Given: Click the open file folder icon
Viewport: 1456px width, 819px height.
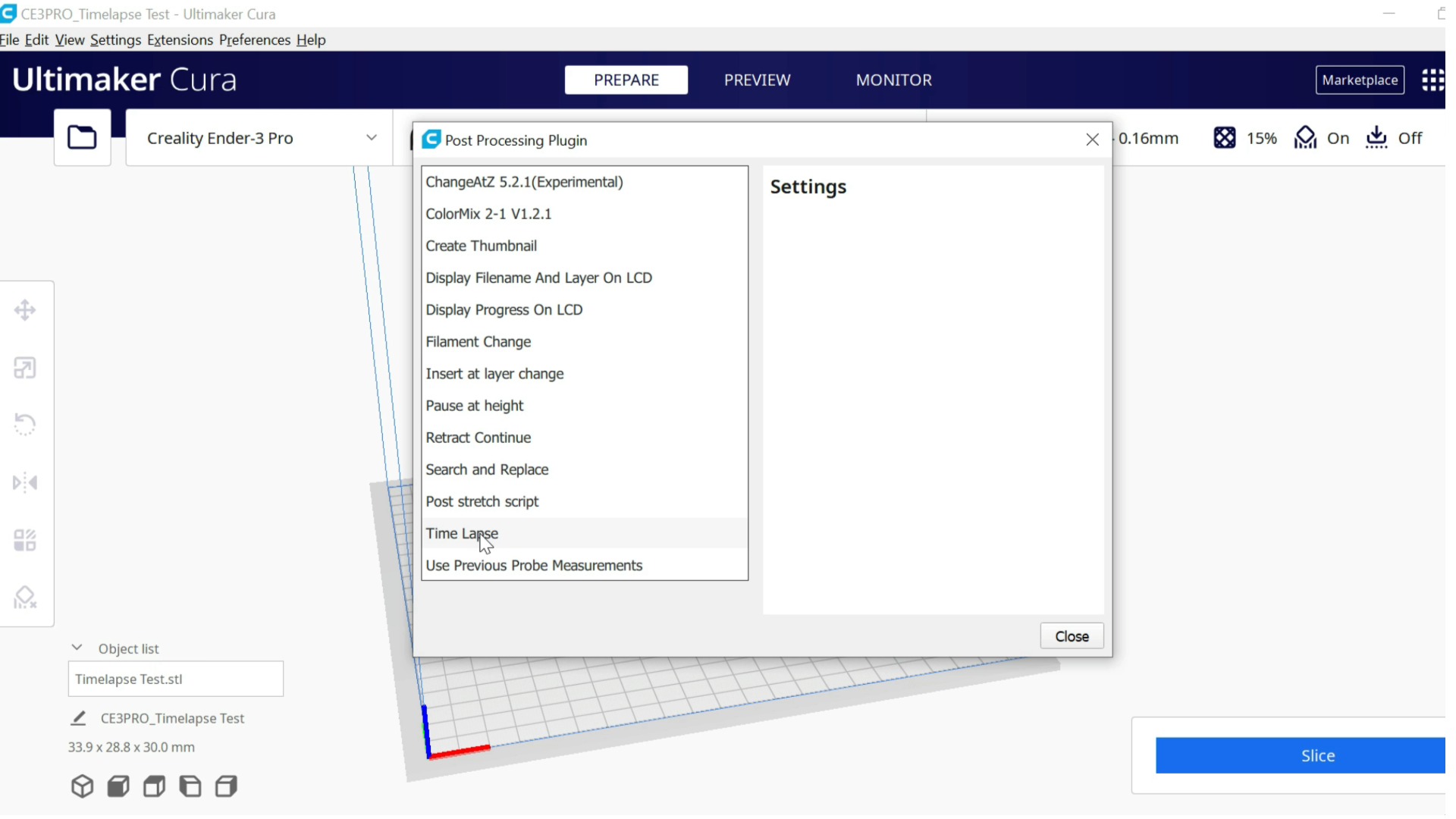Looking at the screenshot, I should [x=82, y=137].
